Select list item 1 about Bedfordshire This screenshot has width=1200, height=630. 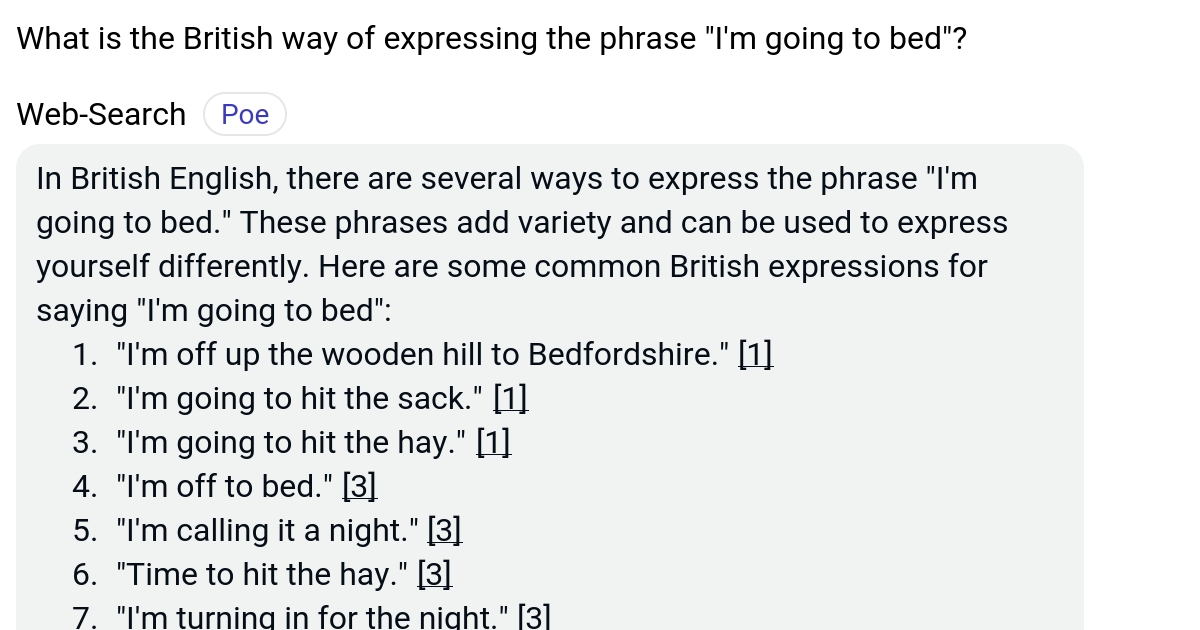[420, 353]
